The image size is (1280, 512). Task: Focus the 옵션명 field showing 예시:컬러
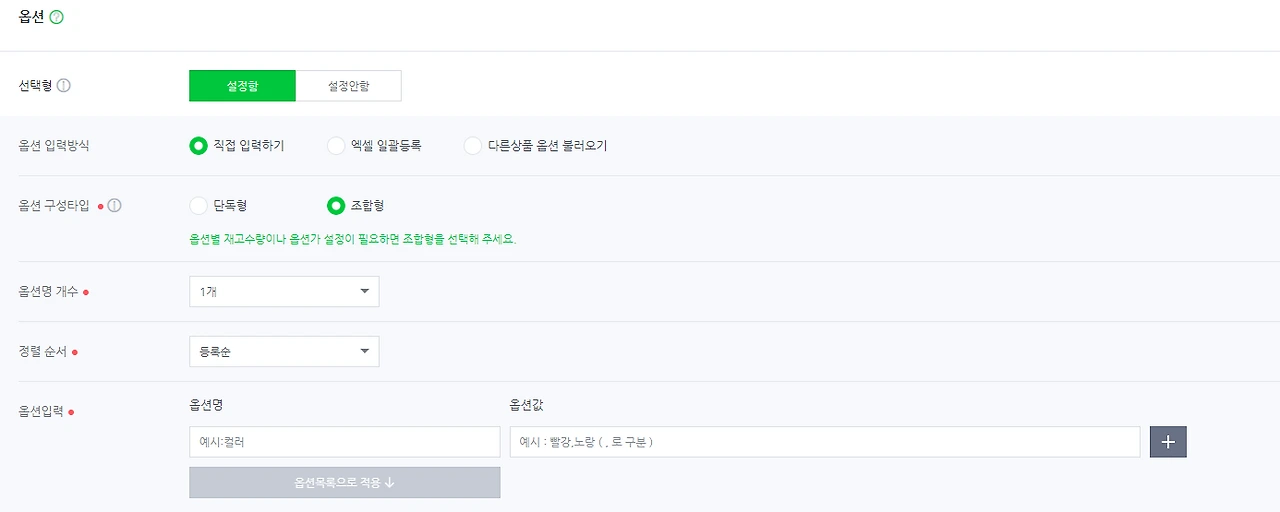pyautogui.click(x=344, y=442)
